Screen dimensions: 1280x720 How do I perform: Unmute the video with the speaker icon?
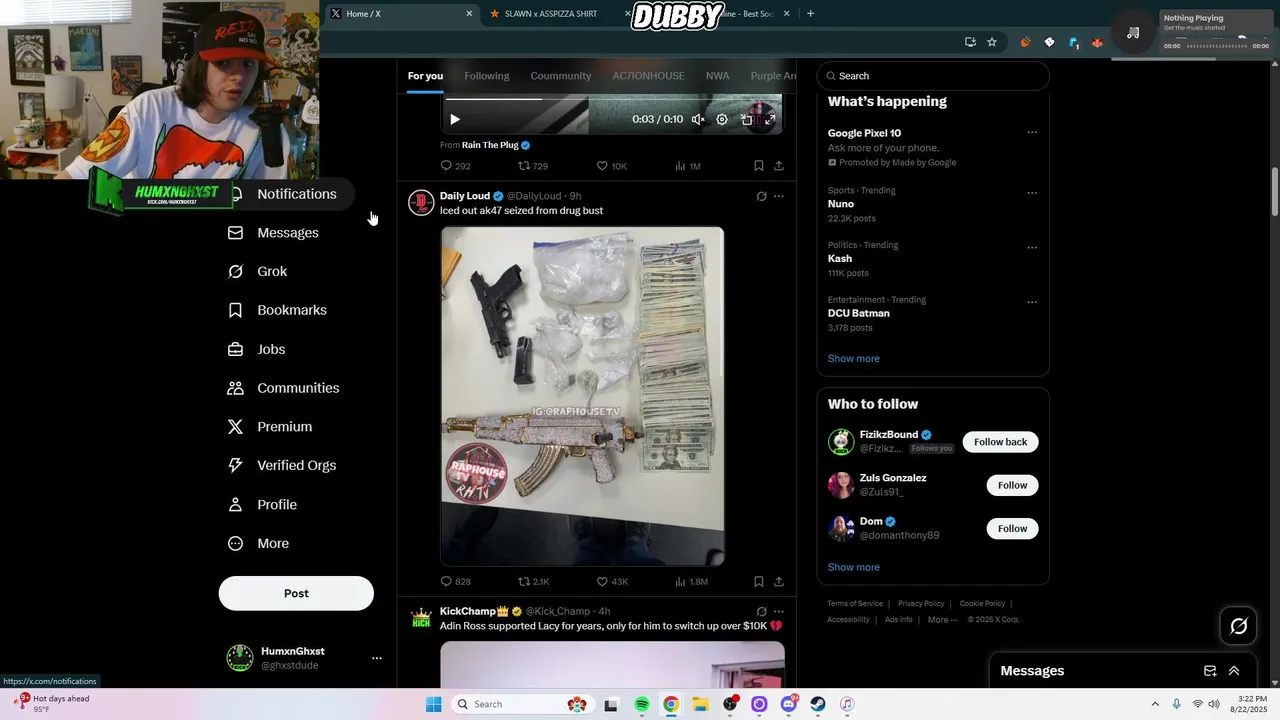coord(698,120)
